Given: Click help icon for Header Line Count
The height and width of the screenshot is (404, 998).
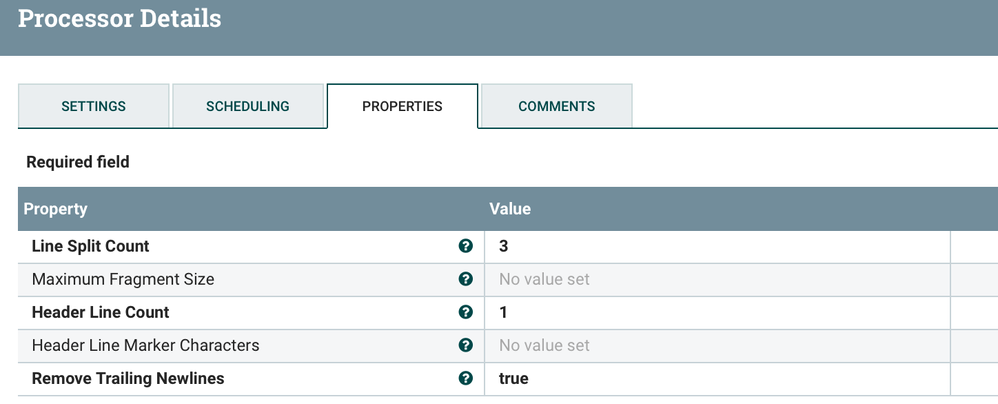Looking at the screenshot, I should pos(465,312).
